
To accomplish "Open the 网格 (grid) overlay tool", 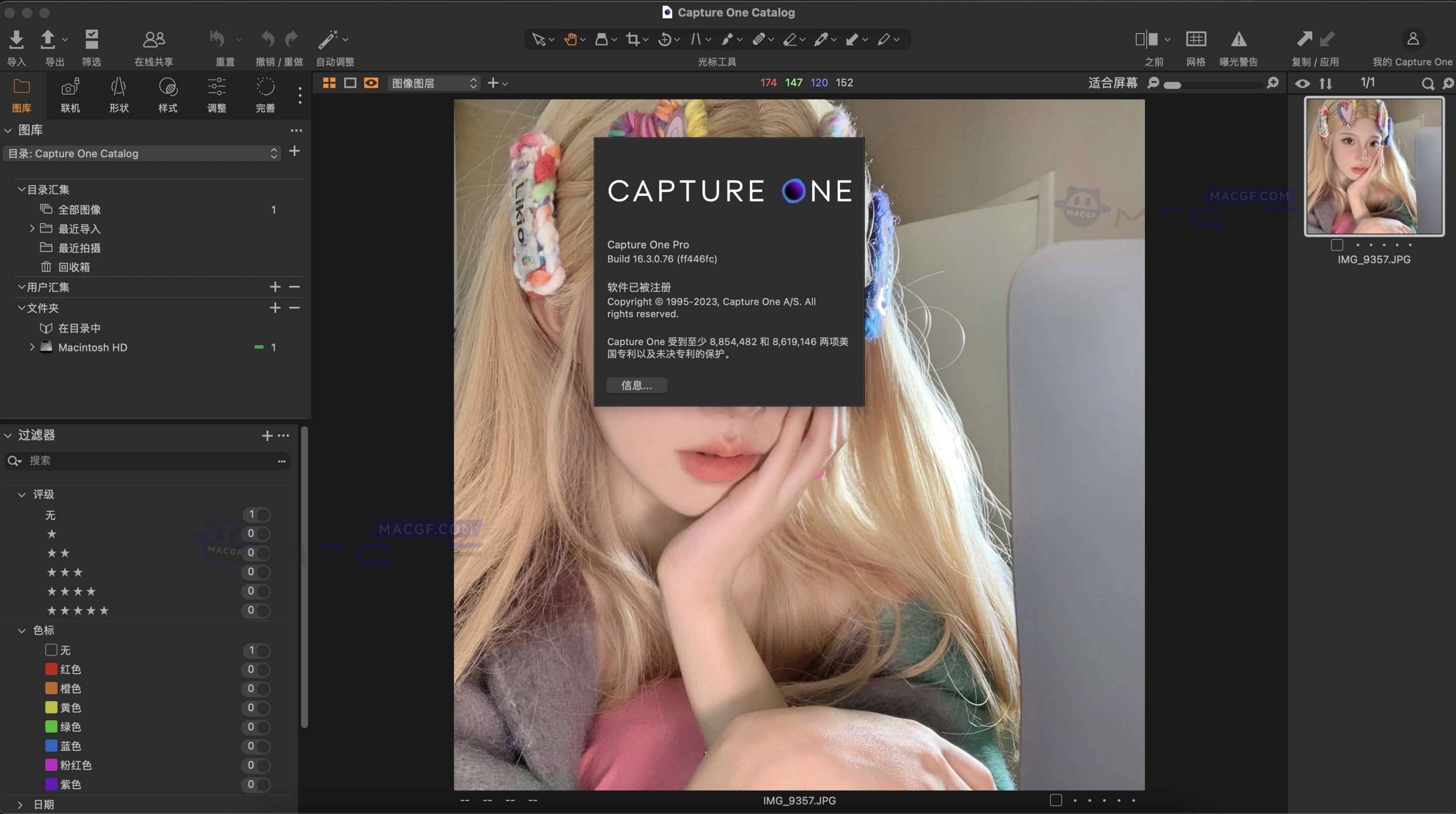I will click(x=1196, y=38).
